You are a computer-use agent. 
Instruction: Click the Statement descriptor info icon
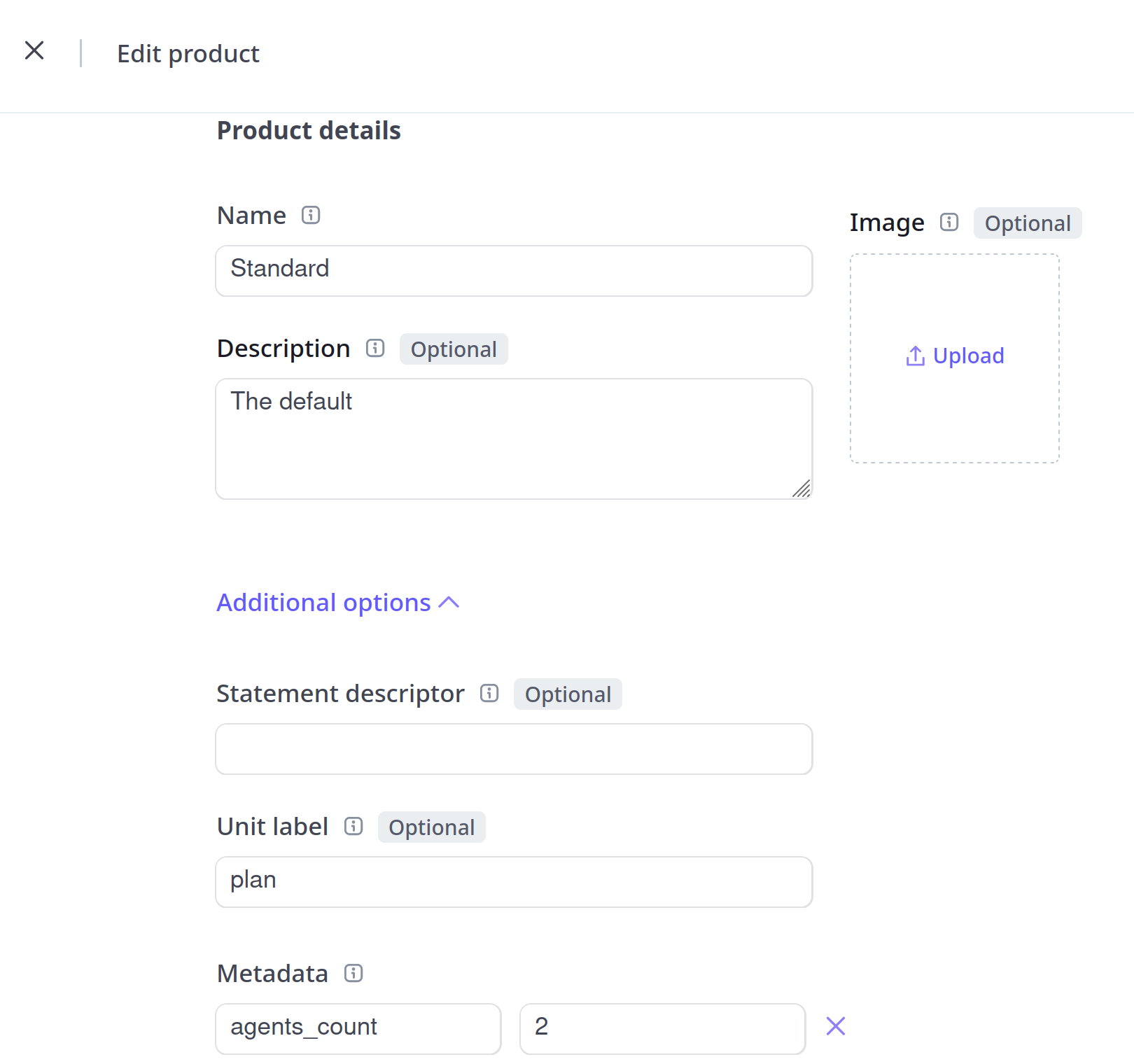489,693
